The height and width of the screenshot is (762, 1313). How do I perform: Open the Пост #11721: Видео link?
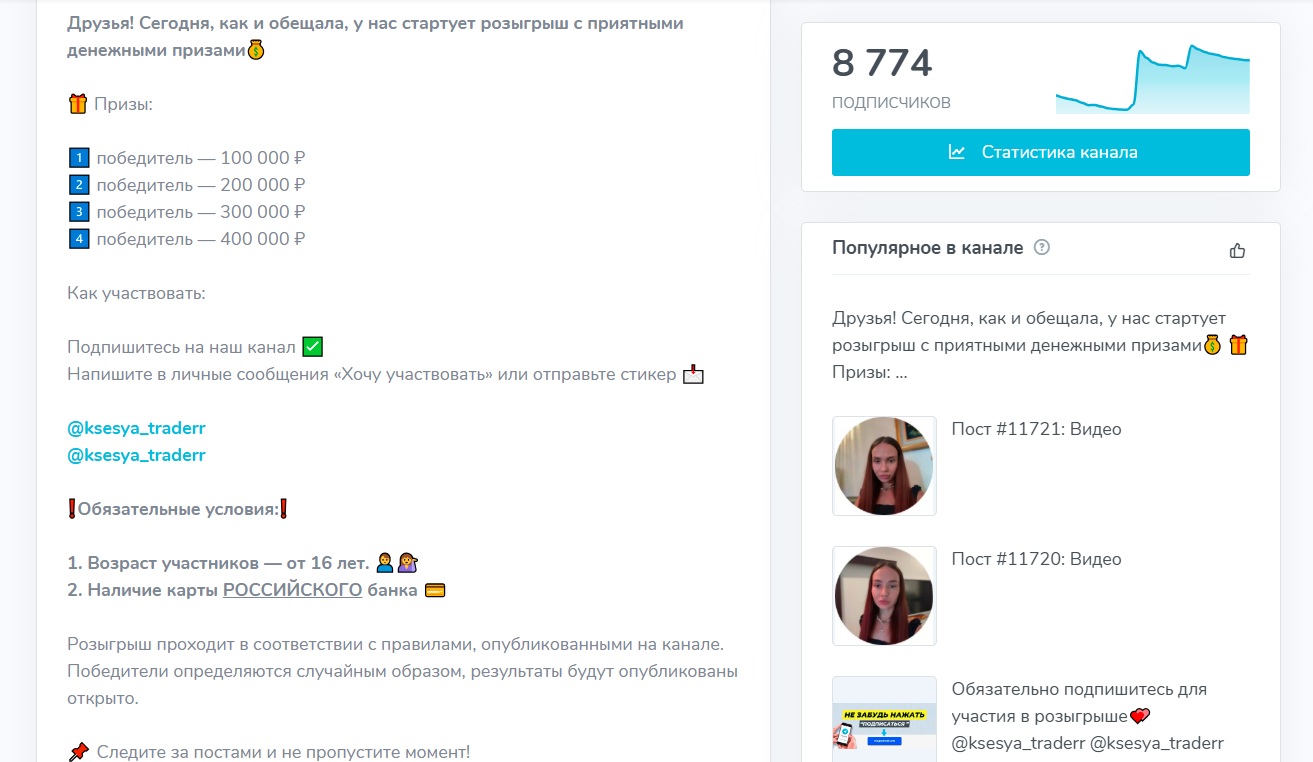1036,429
